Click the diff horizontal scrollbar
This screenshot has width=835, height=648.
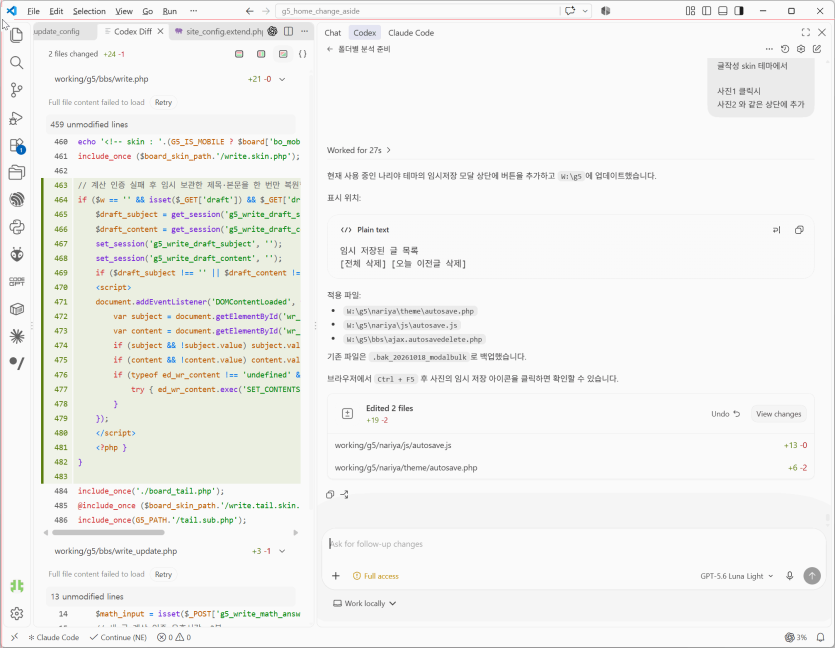click(108, 532)
